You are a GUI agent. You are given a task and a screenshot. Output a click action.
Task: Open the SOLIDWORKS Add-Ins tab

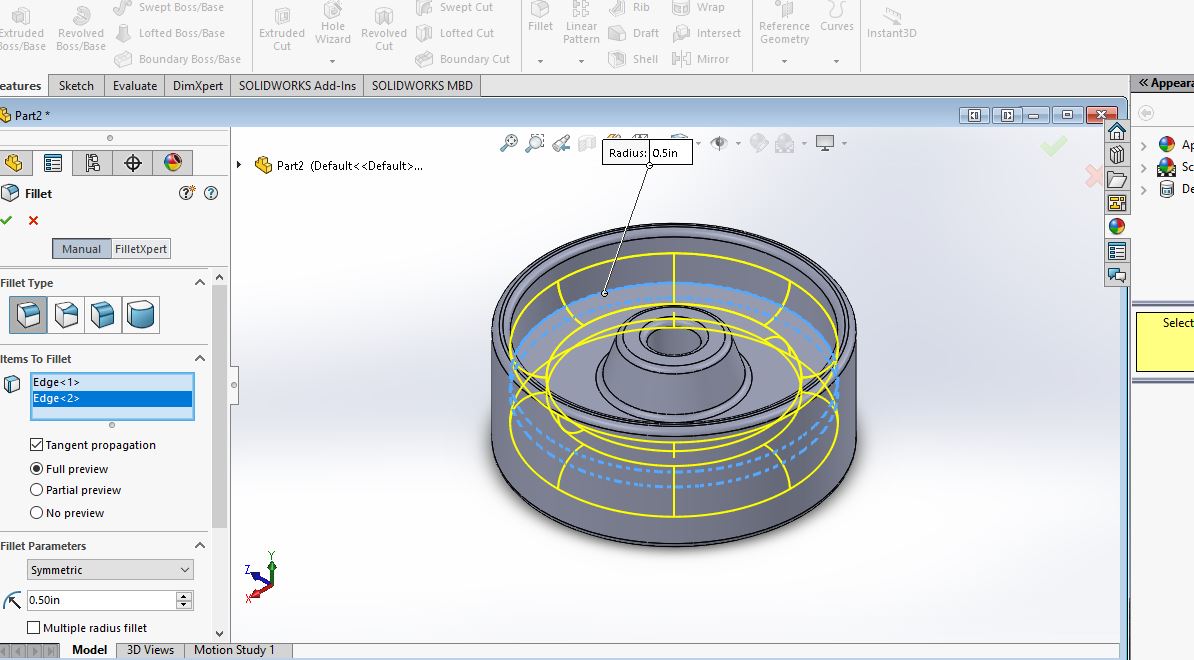coord(297,85)
